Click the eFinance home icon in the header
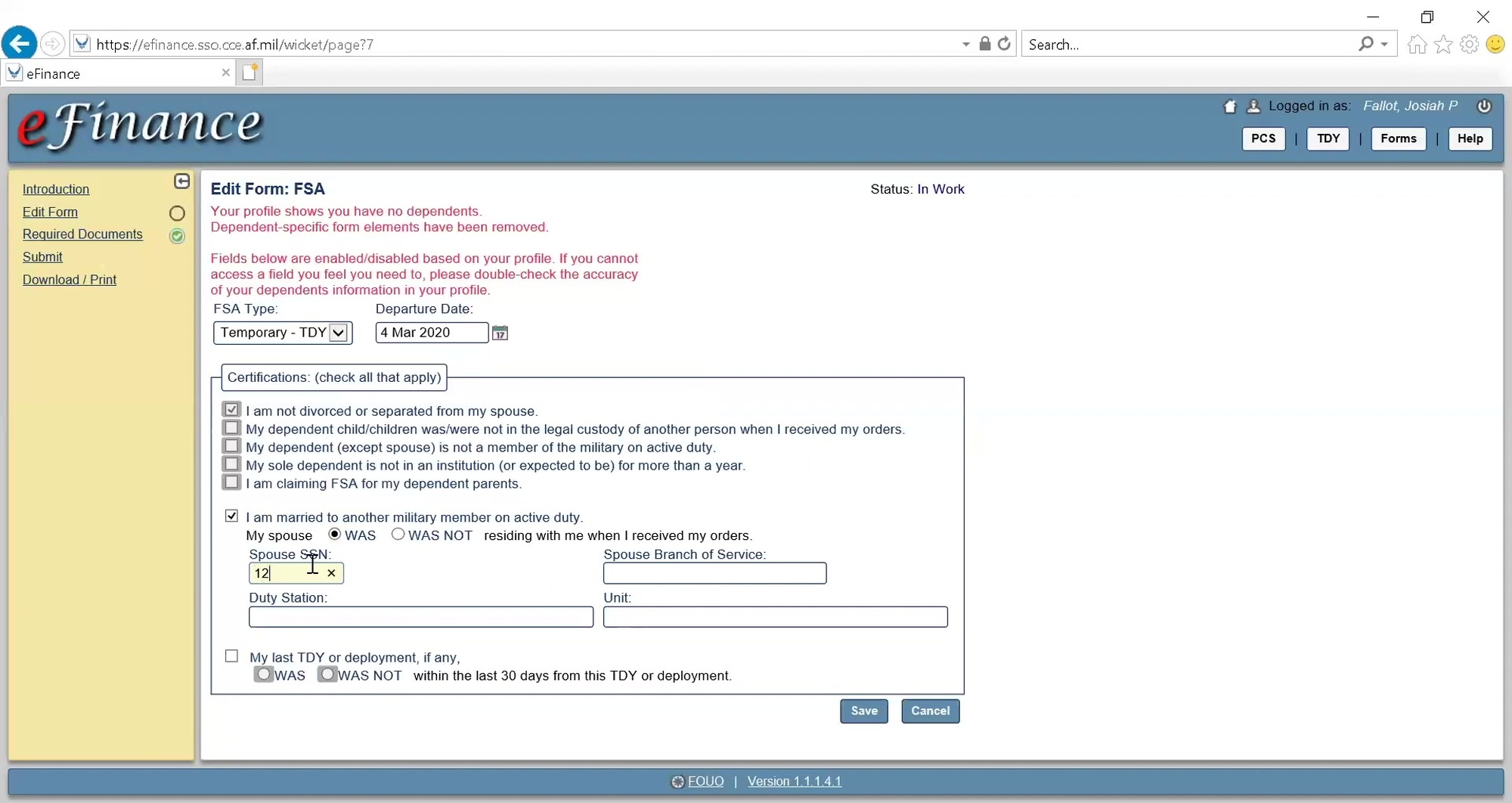1512x803 pixels. coord(1230,106)
